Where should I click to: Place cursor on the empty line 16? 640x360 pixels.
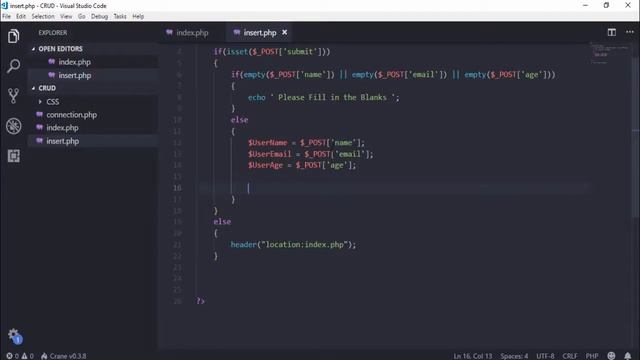tap(394, 188)
